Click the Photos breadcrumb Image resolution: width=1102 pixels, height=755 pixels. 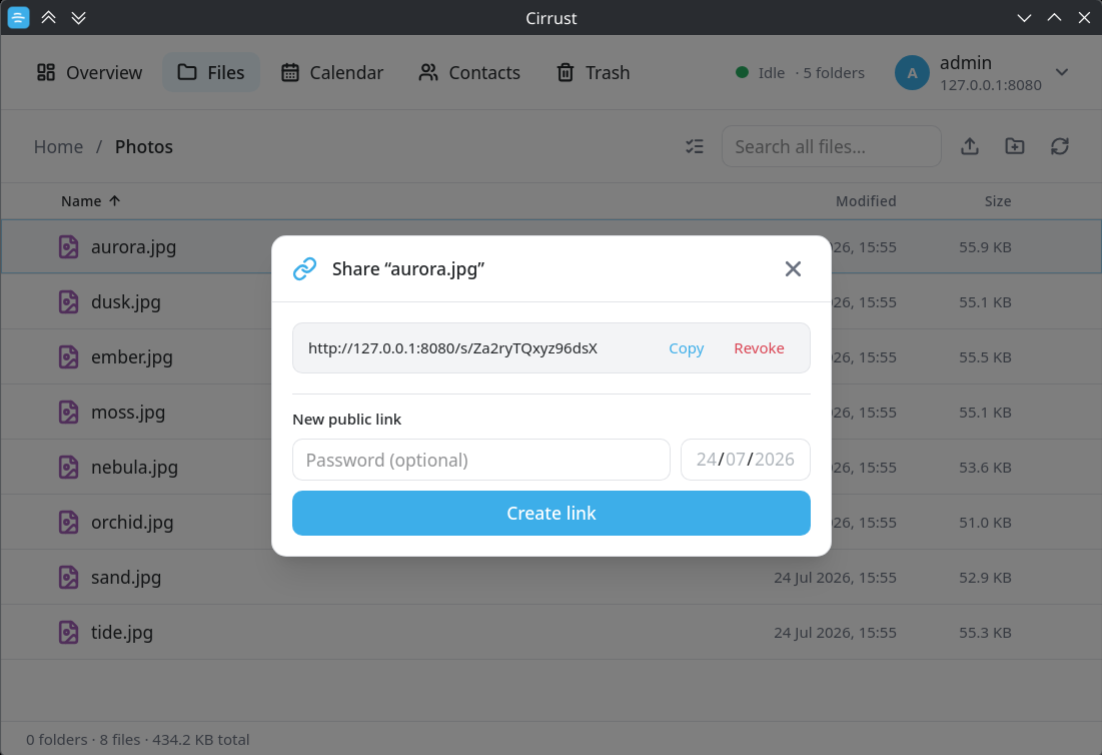(143, 146)
